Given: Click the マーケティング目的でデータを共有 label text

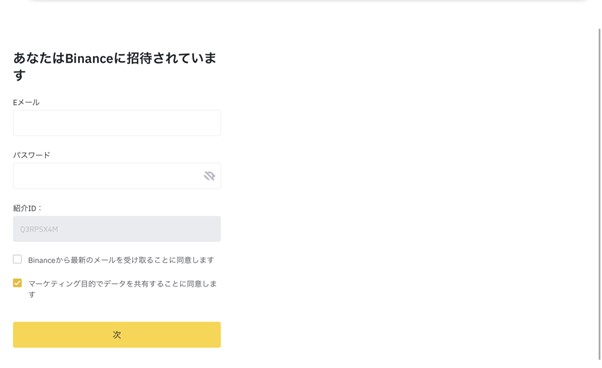Looking at the screenshot, I should pos(122,289).
